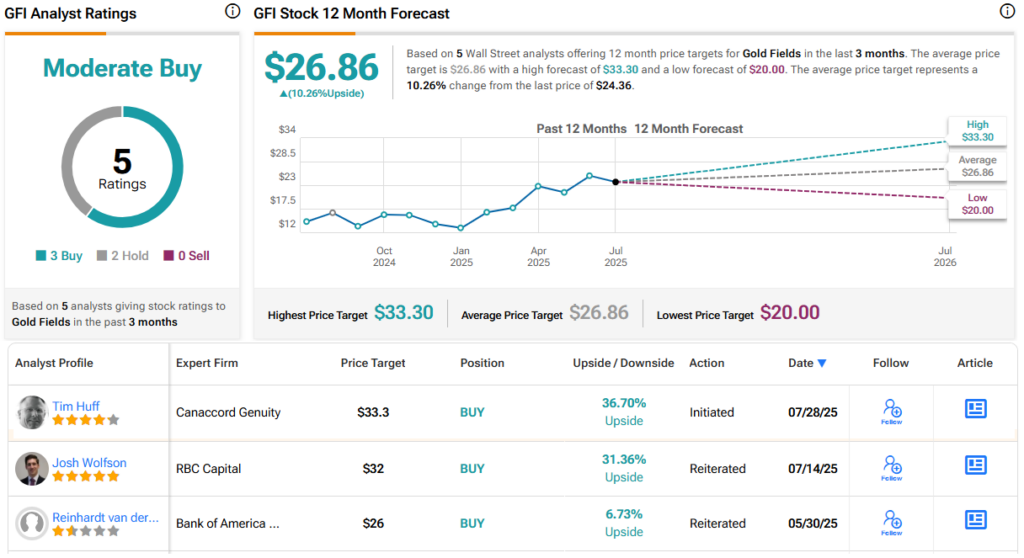Click the 5 Ratings donut chart

click(x=122, y=167)
